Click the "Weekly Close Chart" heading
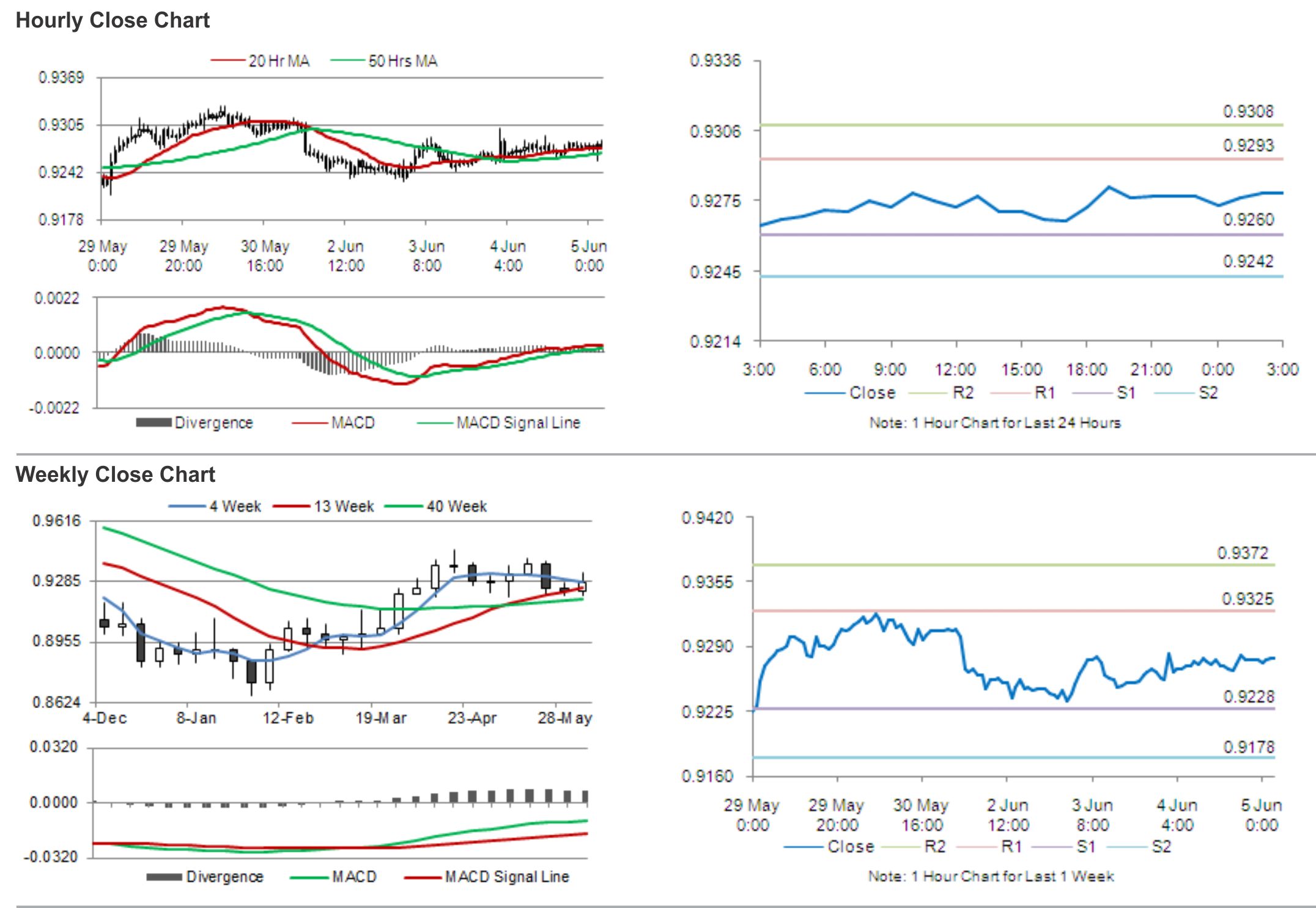The height and width of the screenshot is (908, 1316). [x=115, y=474]
